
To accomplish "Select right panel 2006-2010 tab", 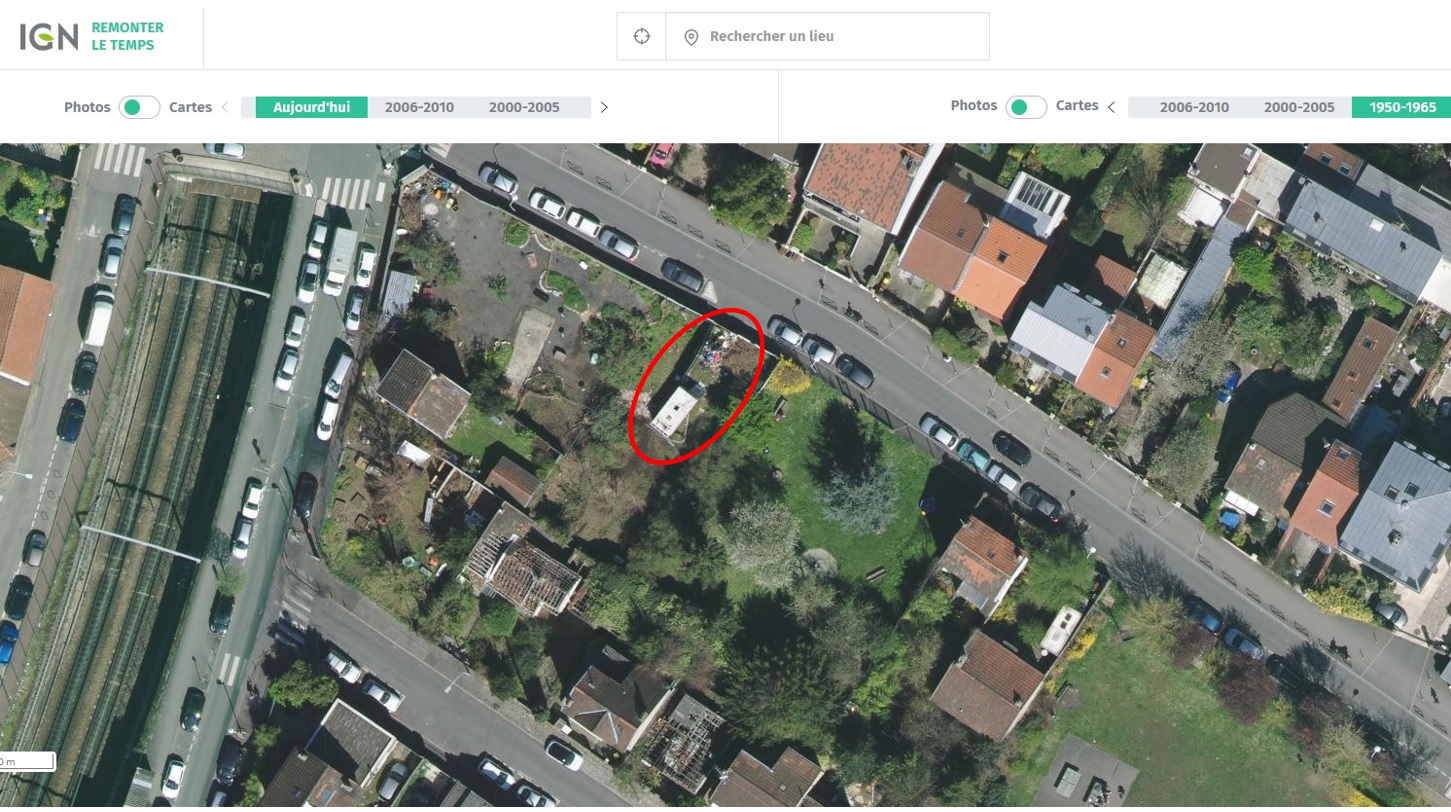I will click(x=1195, y=107).
